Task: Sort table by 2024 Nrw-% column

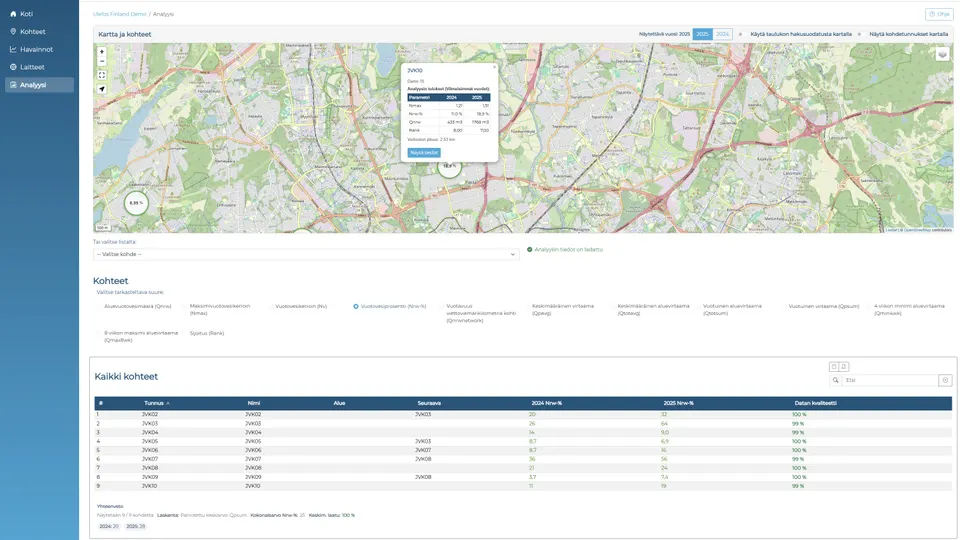Action: [x=547, y=403]
